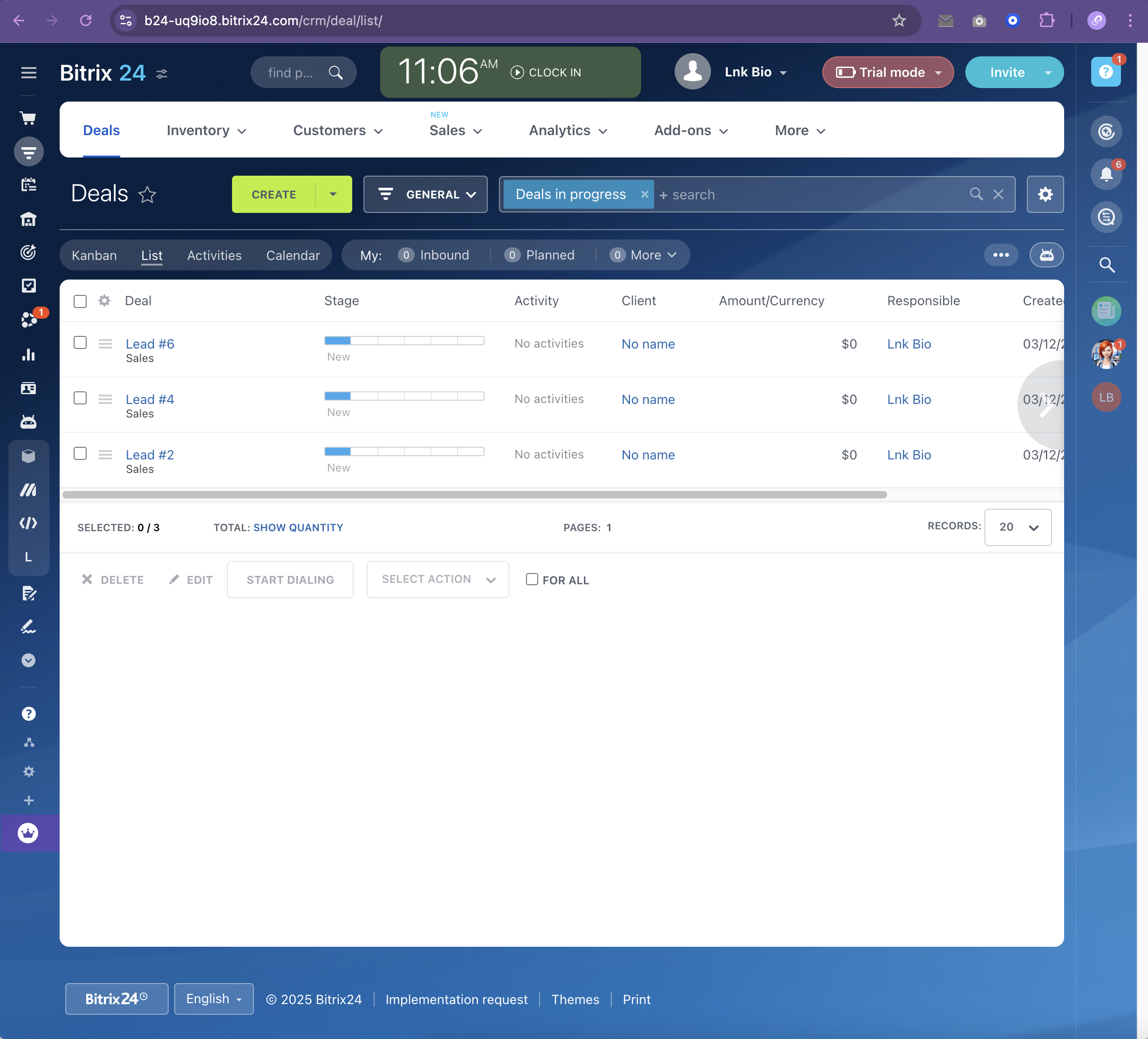
Task: Open the Lead #4 deal link
Action: tap(150, 399)
